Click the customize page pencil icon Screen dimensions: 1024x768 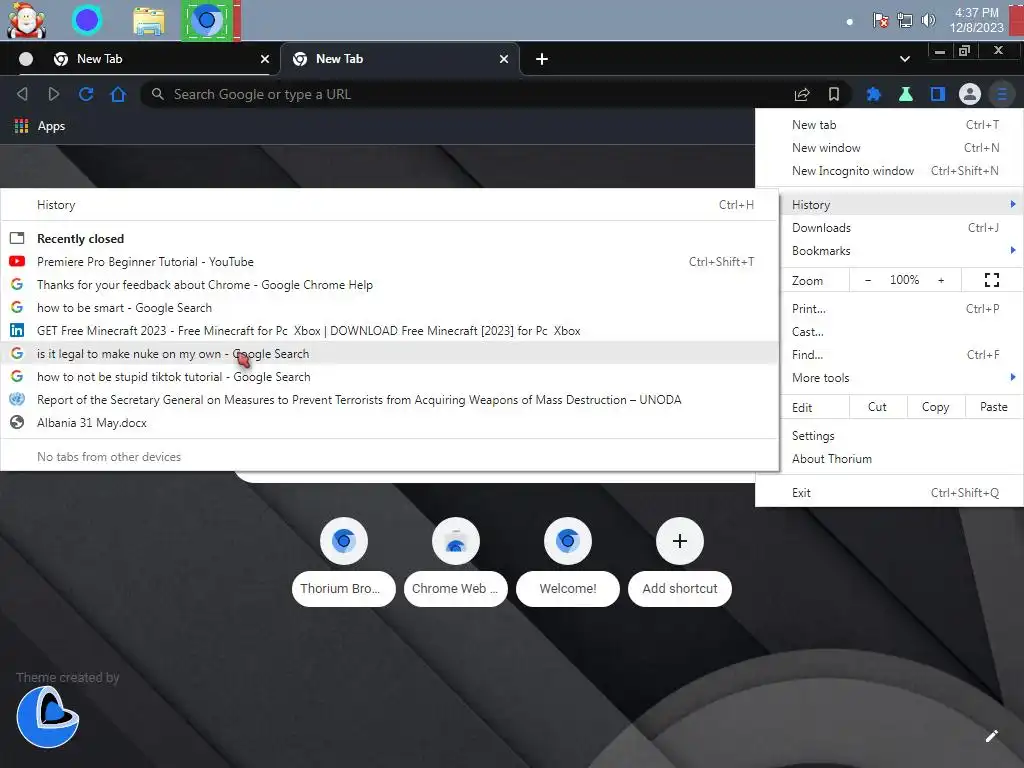pyautogui.click(x=991, y=736)
